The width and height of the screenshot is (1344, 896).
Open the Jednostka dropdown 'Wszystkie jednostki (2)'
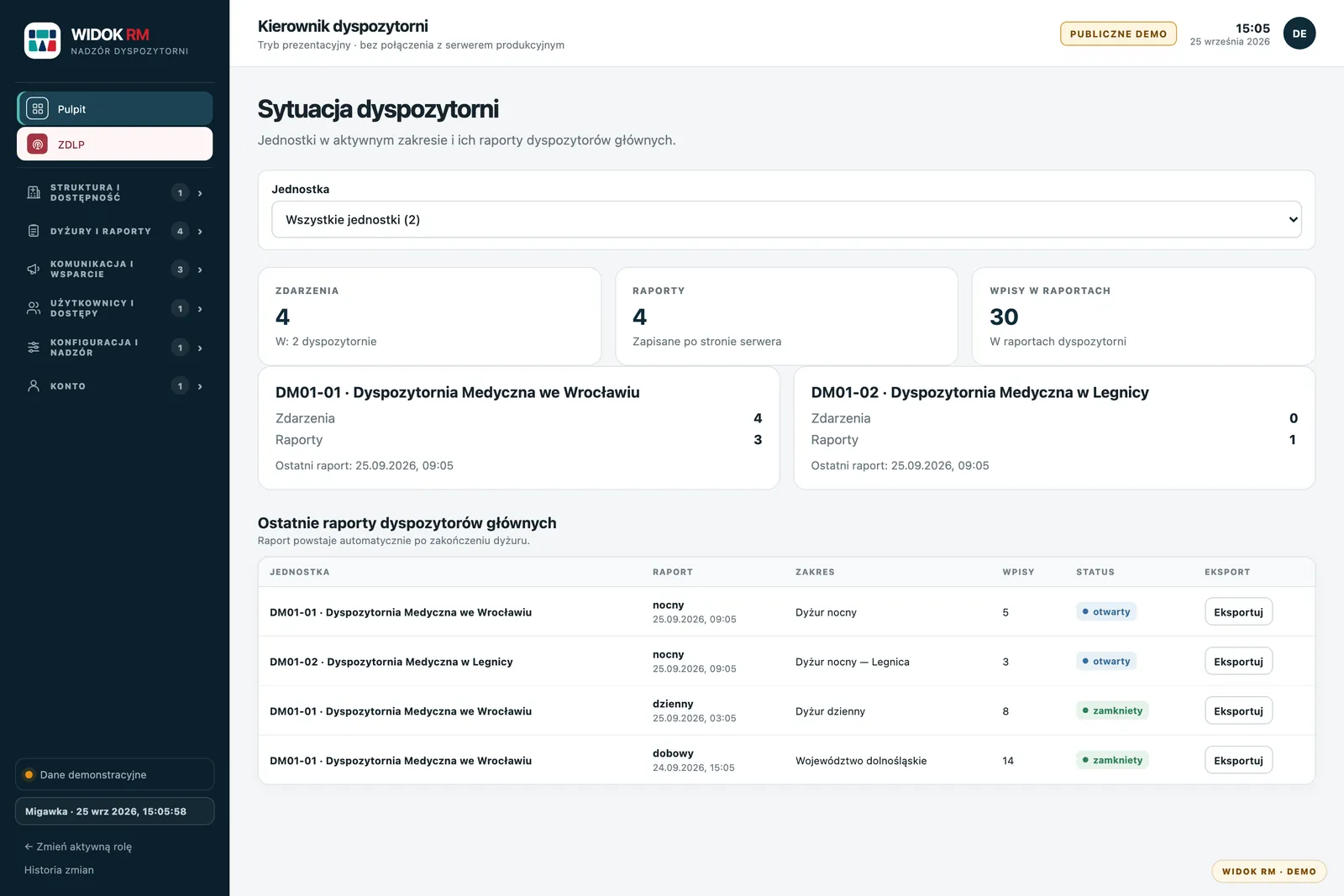[786, 220]
